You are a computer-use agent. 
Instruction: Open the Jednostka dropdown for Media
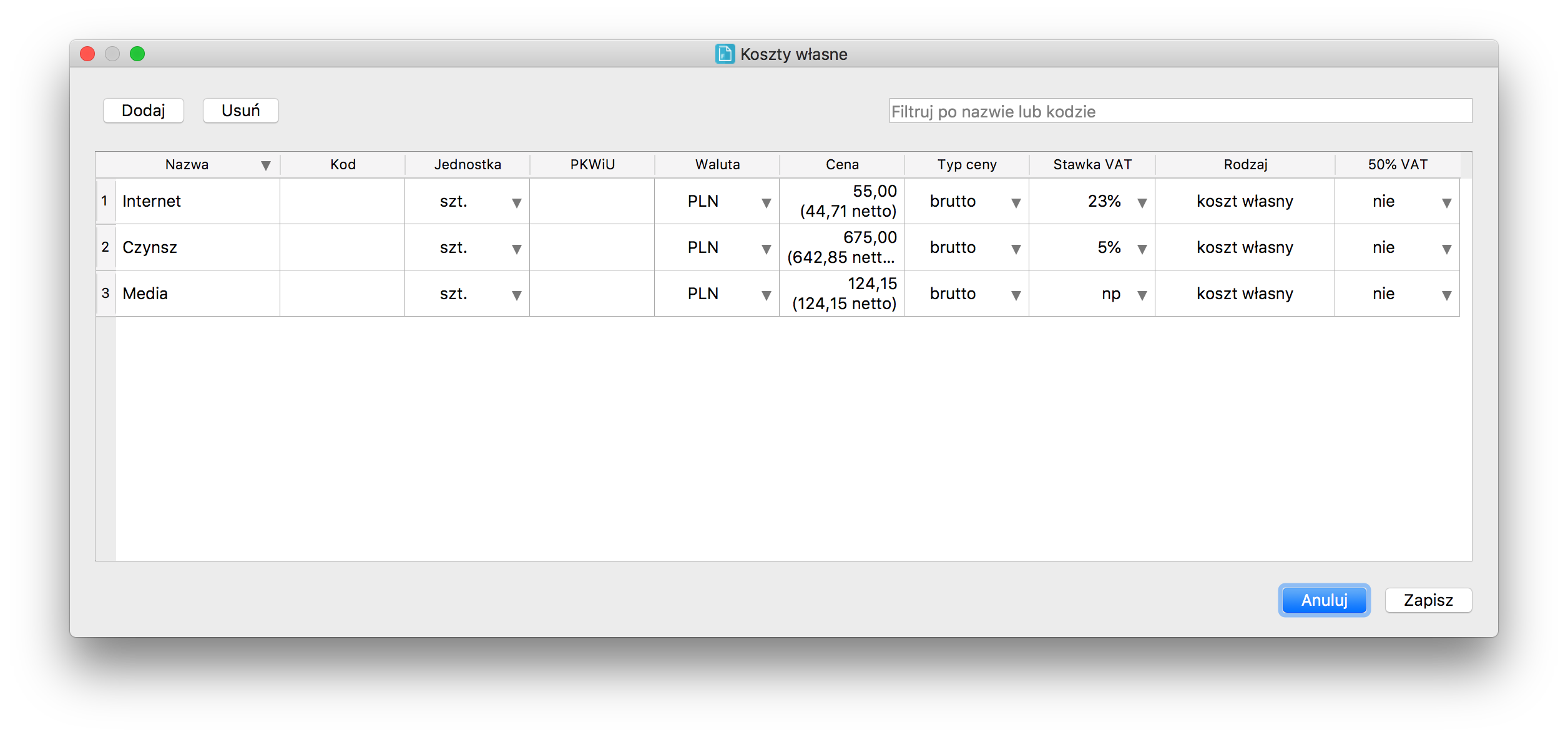coord(517,295)
